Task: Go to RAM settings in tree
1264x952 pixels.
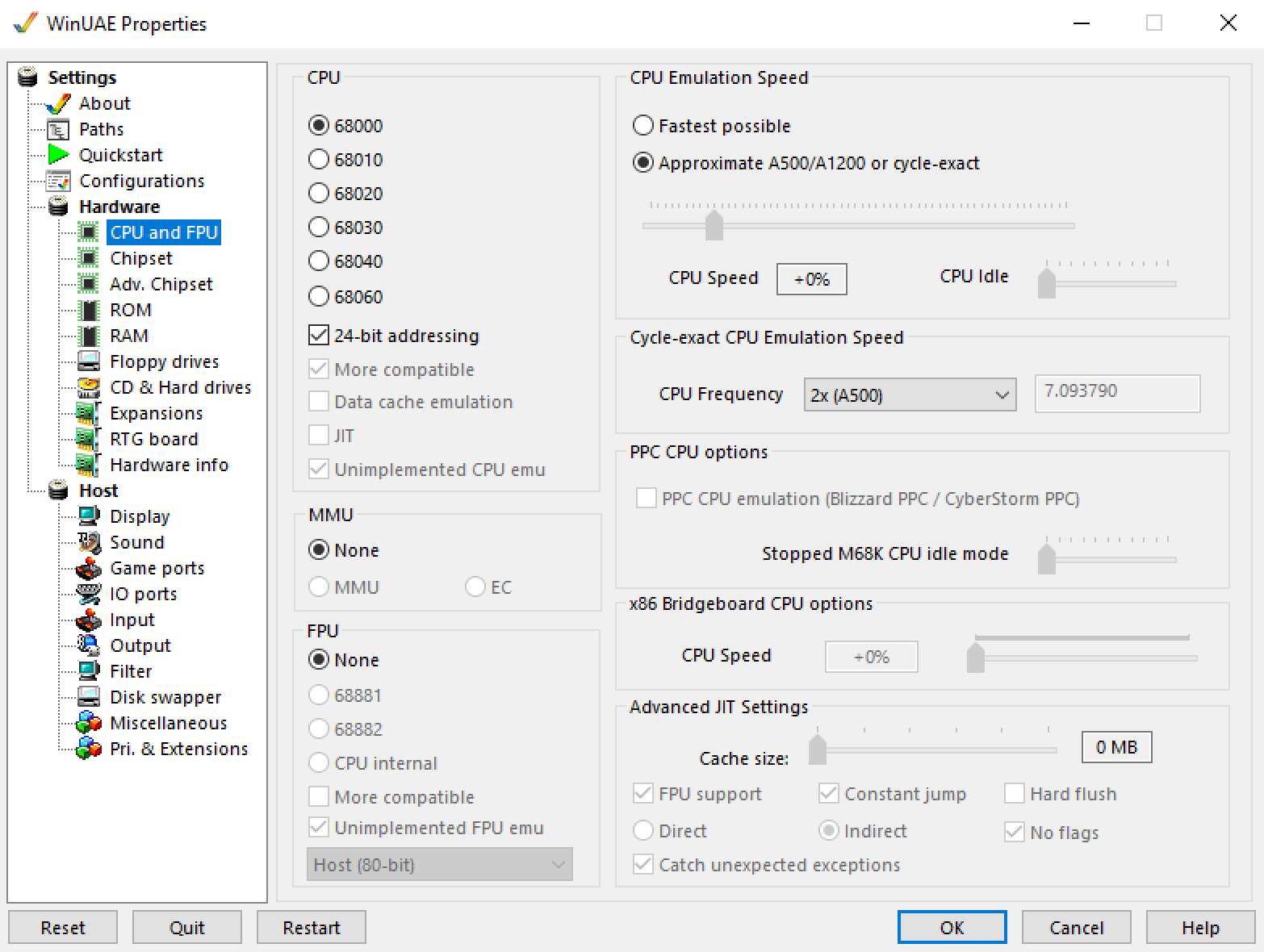Action: tap(129, 336)
